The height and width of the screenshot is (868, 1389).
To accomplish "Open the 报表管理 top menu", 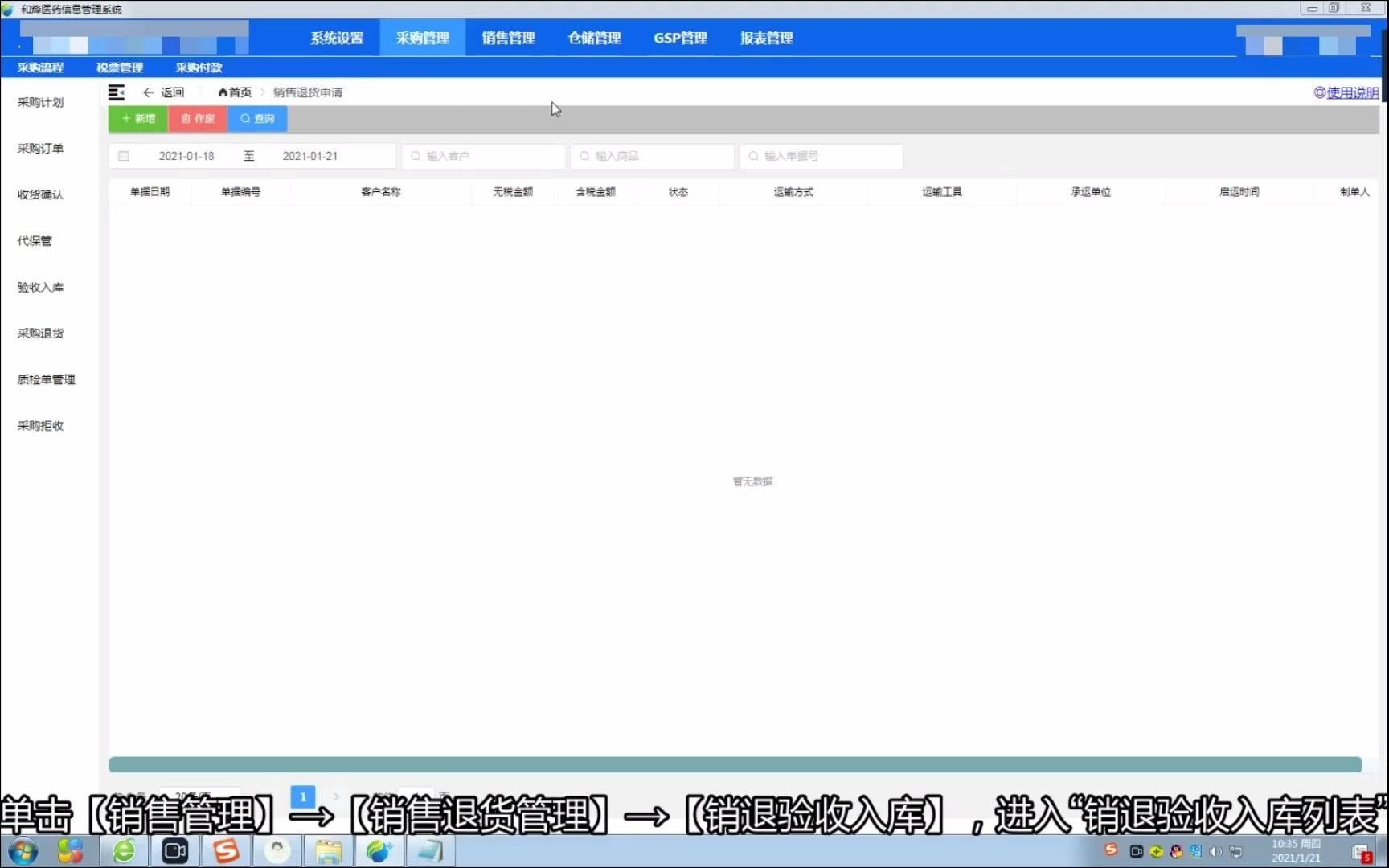I will (767, 38).
